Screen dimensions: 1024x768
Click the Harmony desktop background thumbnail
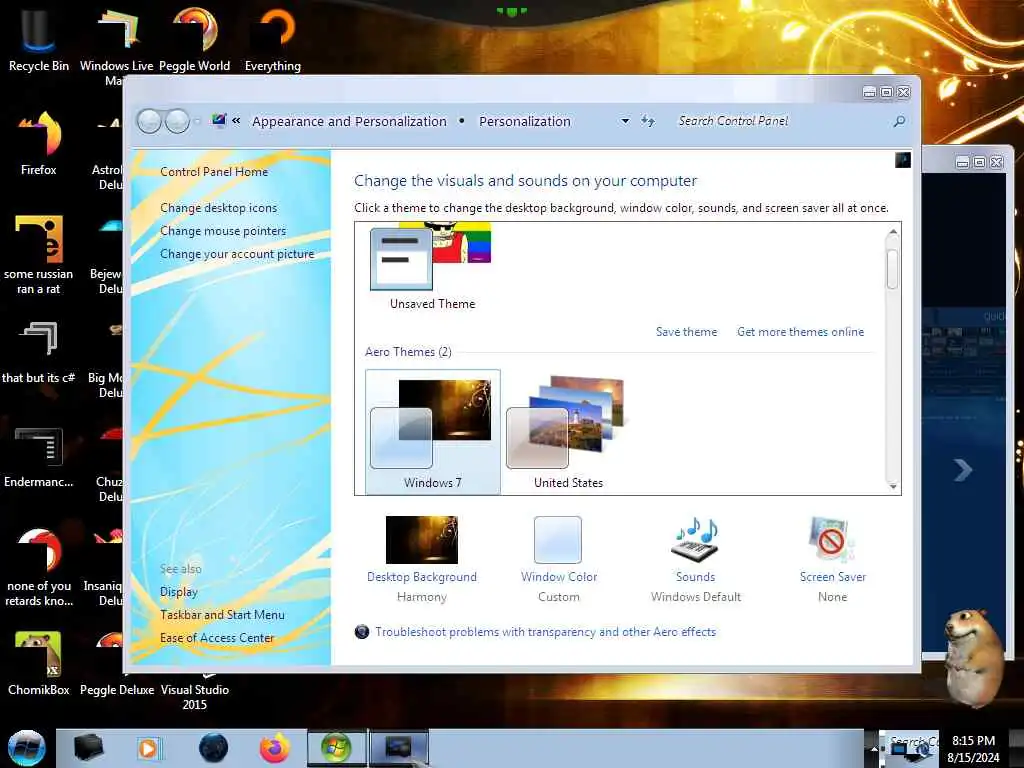(422, 539)
